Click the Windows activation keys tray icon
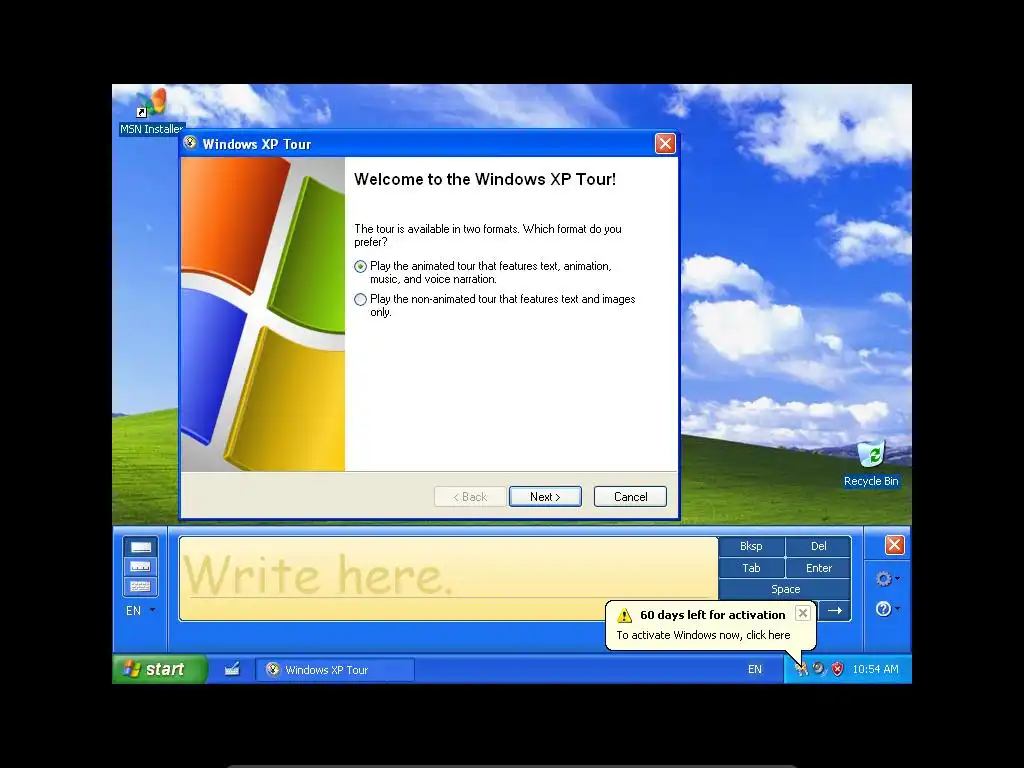Image resolution: width=1024 pixels, height=768 pixels. [801, 669]
